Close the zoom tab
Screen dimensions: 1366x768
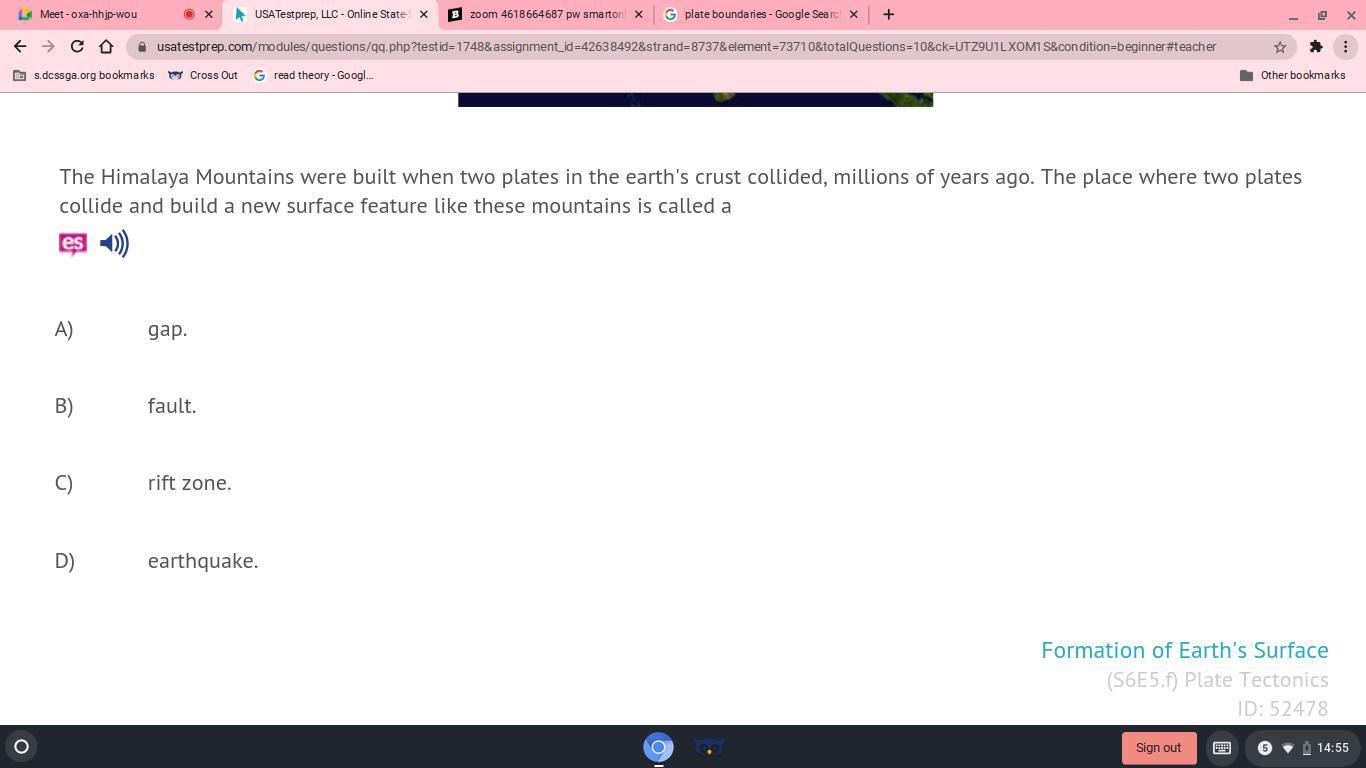coord(639,14)
